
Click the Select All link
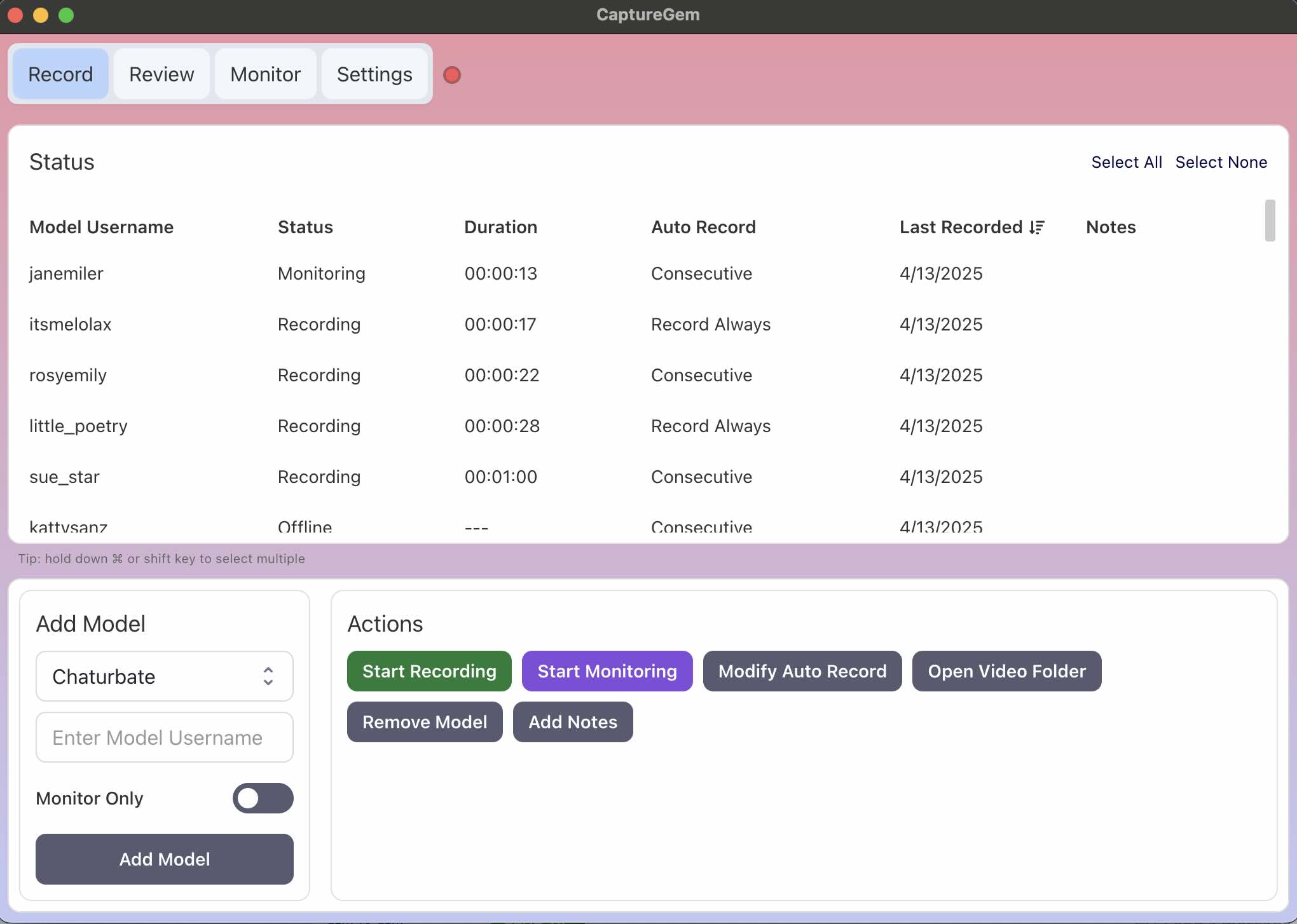[1127, 162]
